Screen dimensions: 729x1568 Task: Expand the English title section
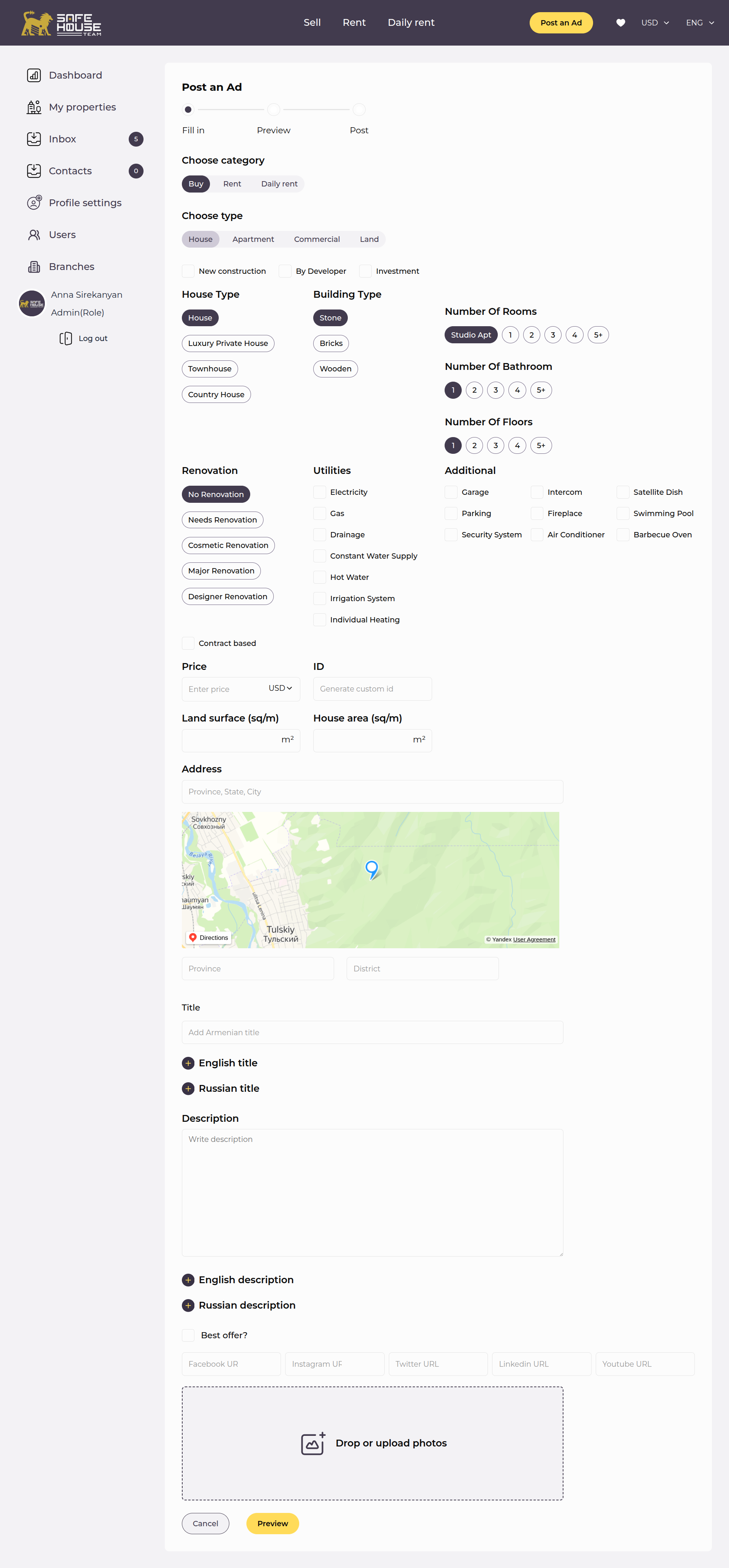pos(188,1063)
